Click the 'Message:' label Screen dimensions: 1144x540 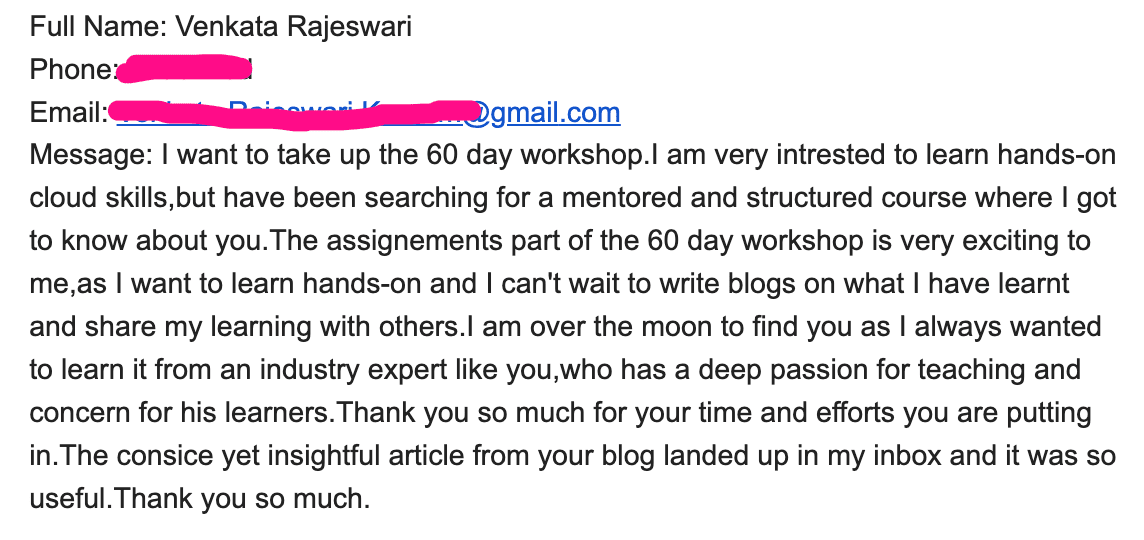91,156
